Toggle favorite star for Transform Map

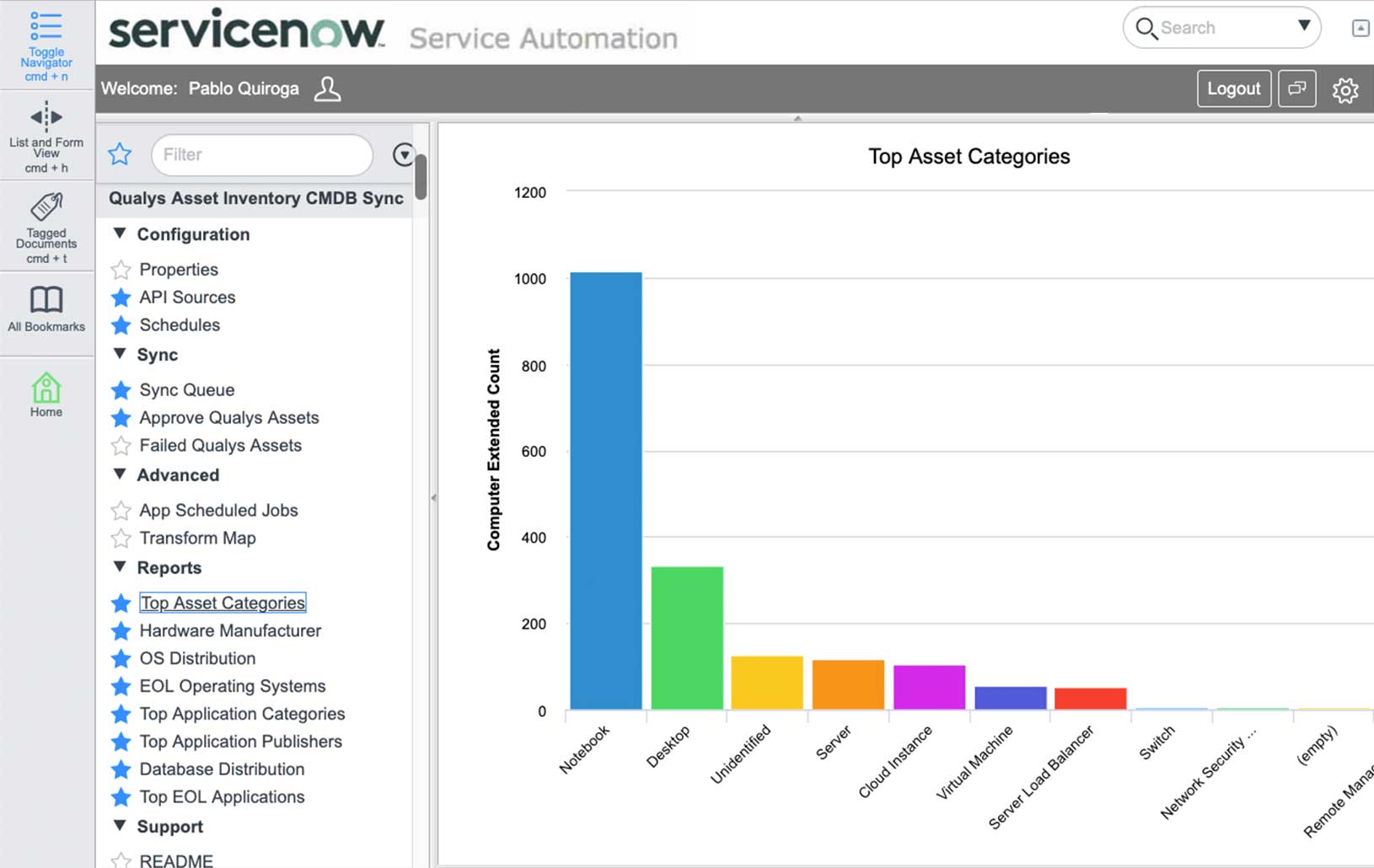click(121, 538)
